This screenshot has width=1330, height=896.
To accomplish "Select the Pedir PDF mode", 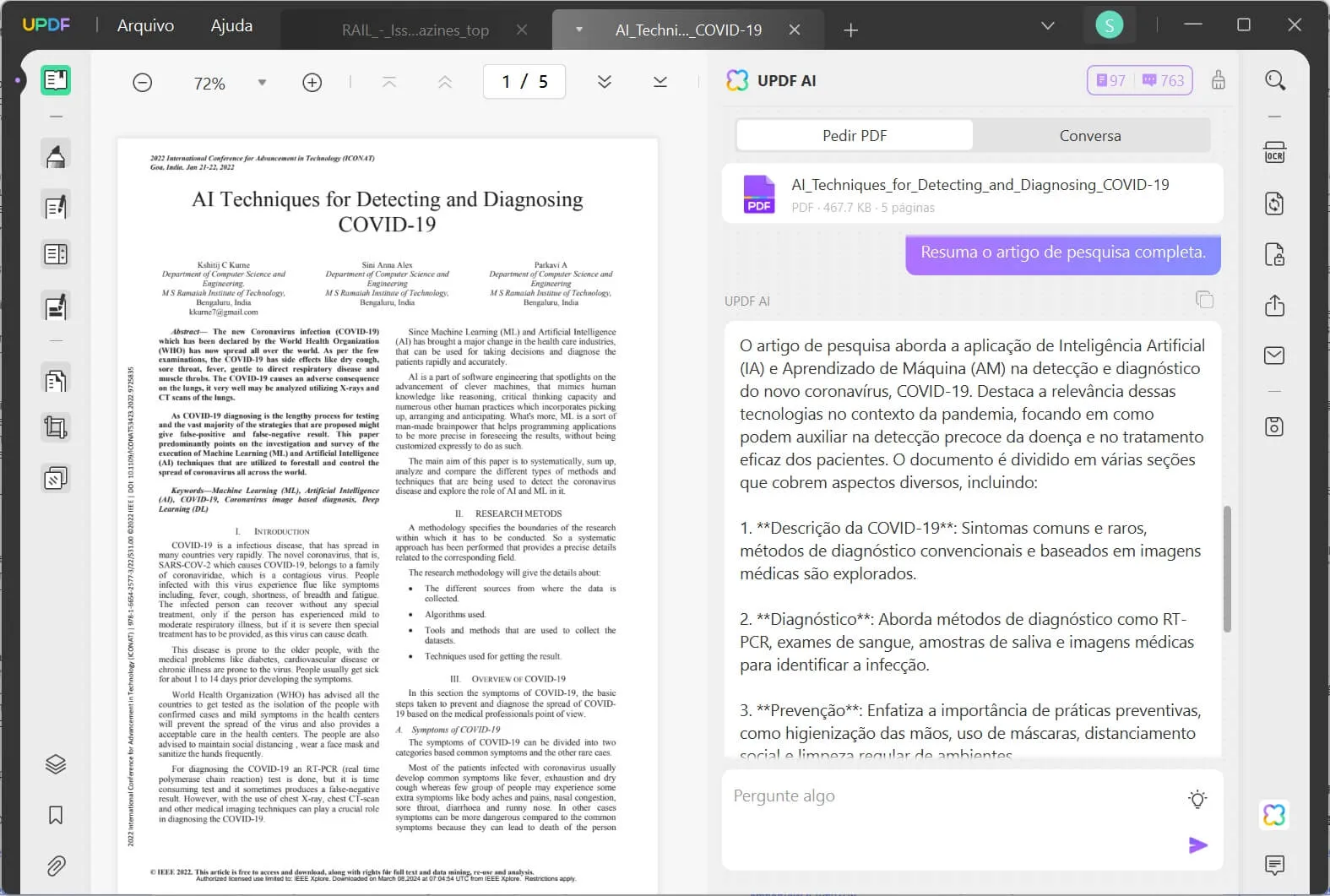I will (855, 135).
